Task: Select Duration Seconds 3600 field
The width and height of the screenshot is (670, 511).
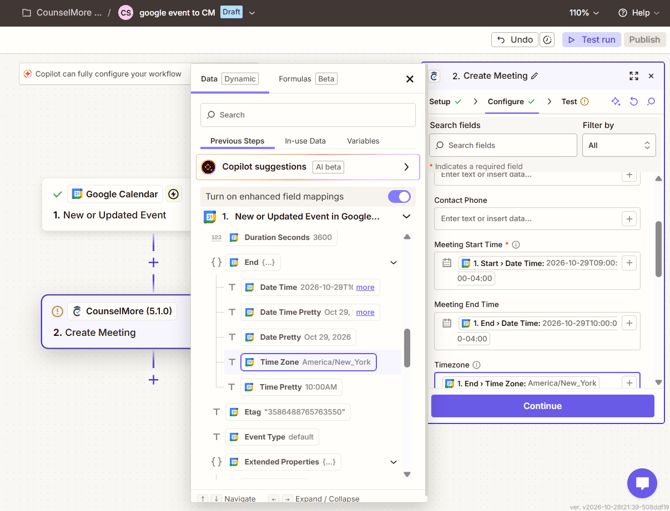Action: tap(281, 238)
